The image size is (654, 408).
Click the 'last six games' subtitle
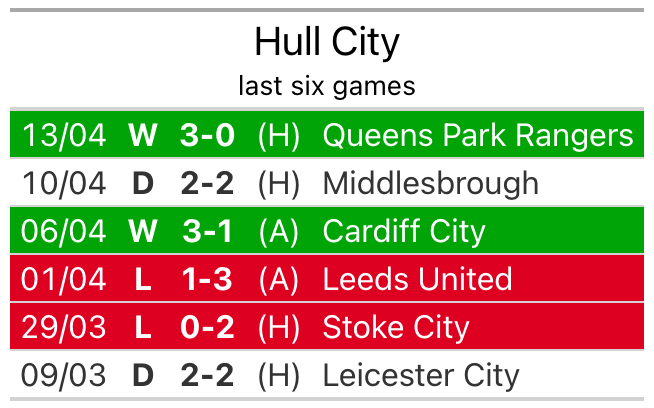(x=327, y=86)
